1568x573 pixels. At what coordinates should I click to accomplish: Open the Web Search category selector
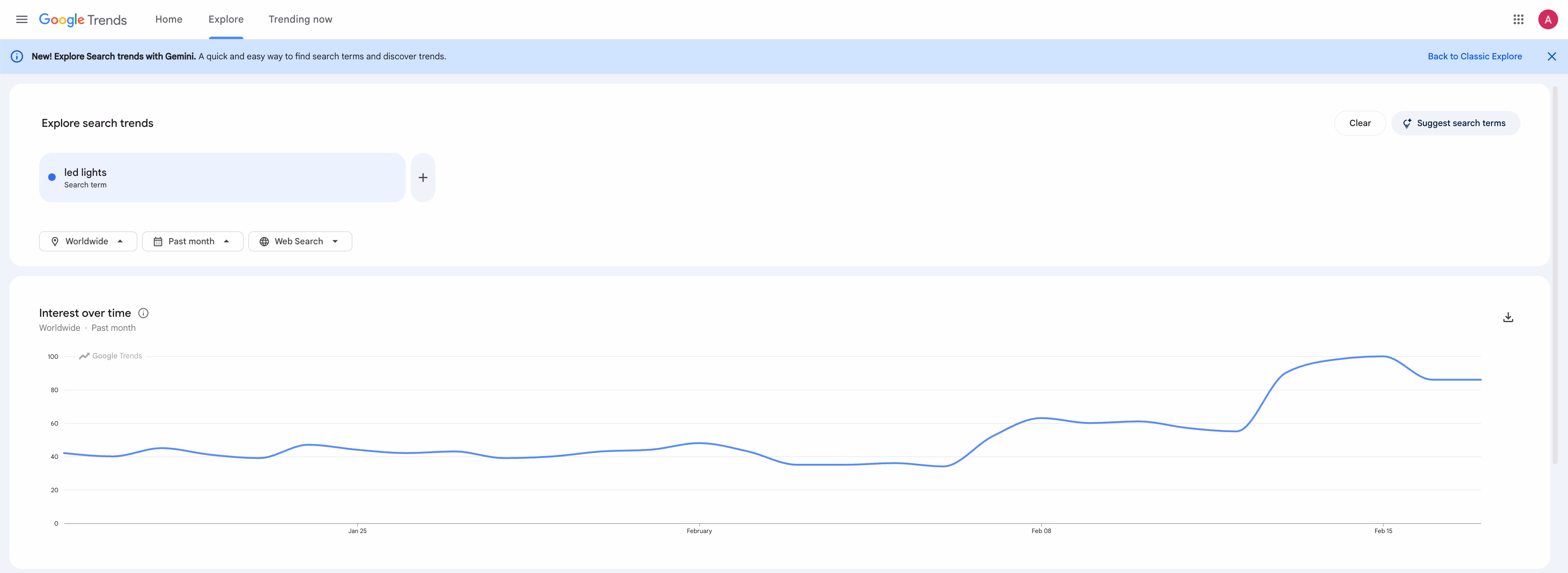click(300, 241)
